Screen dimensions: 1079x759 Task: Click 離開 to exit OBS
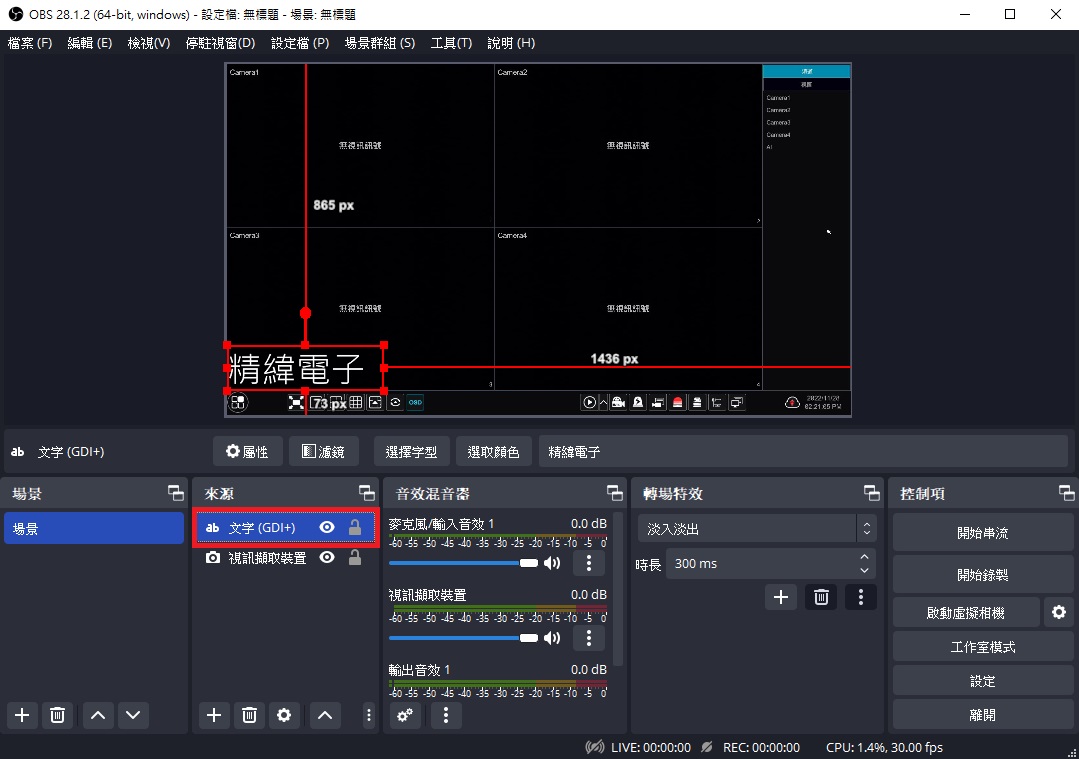coord(983,715)
